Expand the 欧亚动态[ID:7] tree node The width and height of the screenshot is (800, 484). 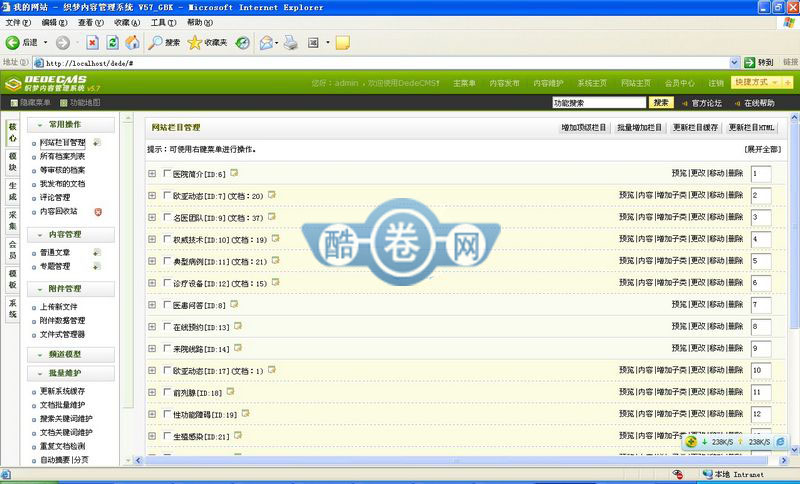(x=152, y=195)
